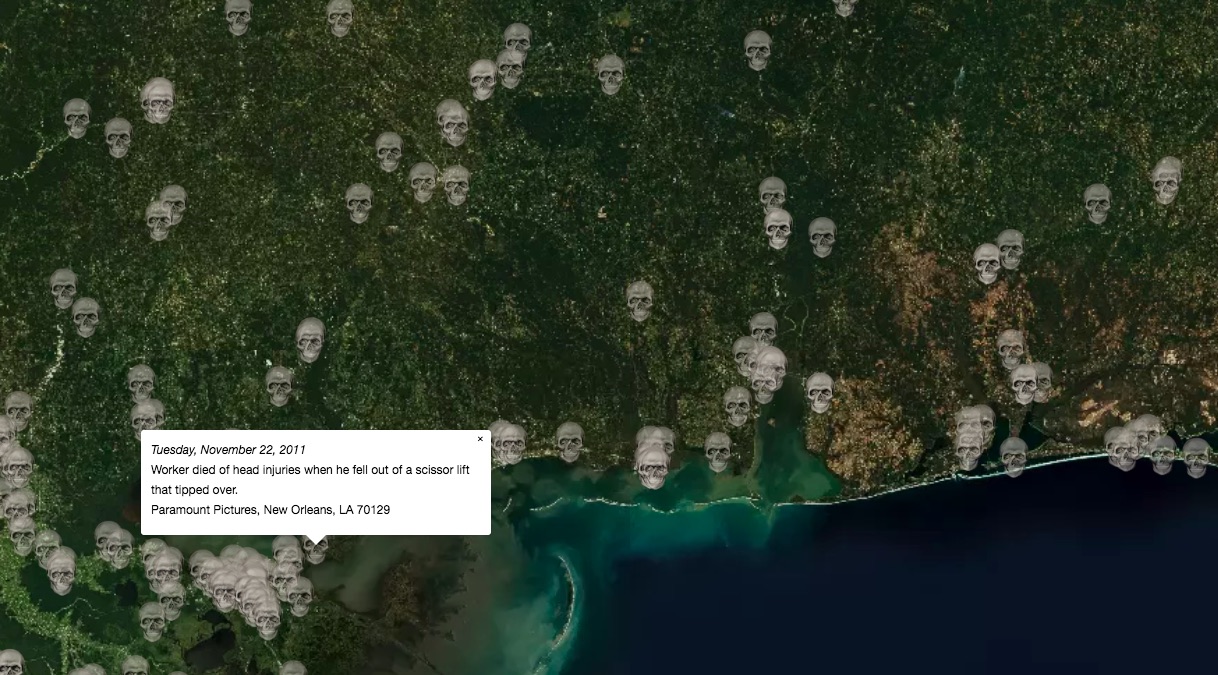Screen dimensions: 1218x675
Task: Click the skull marker under the popup pointer
Action: point(316,548)
